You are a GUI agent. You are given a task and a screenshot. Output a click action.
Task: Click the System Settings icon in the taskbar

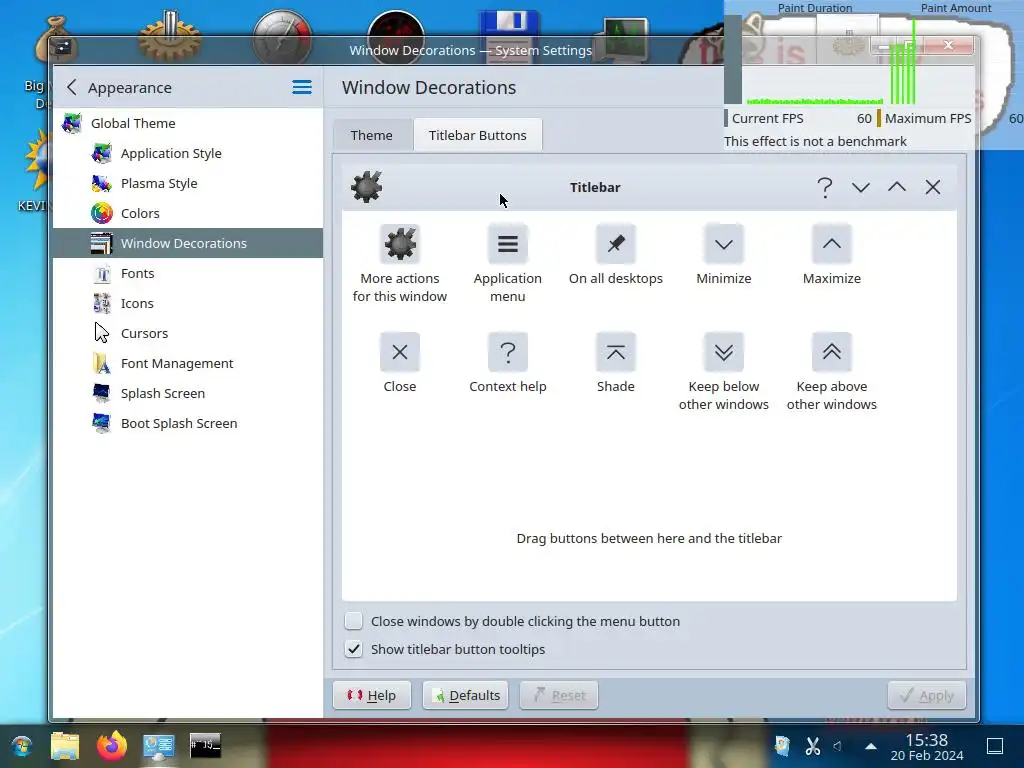click(158, 746)
